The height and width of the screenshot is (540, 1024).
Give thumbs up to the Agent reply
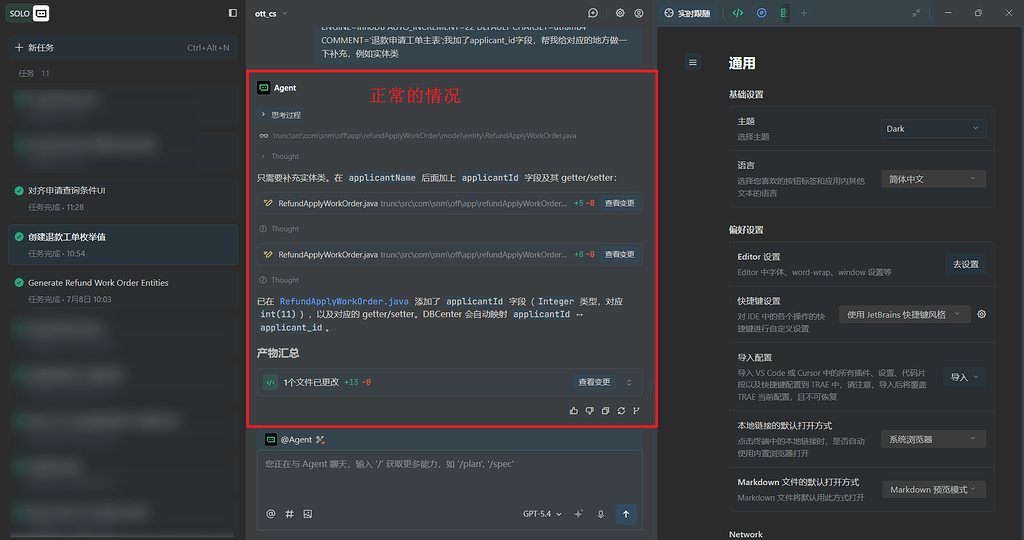point(573,411)
